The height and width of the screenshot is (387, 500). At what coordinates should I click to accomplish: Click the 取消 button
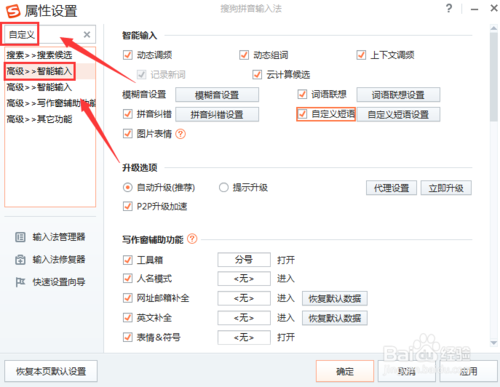coord(407,371)
